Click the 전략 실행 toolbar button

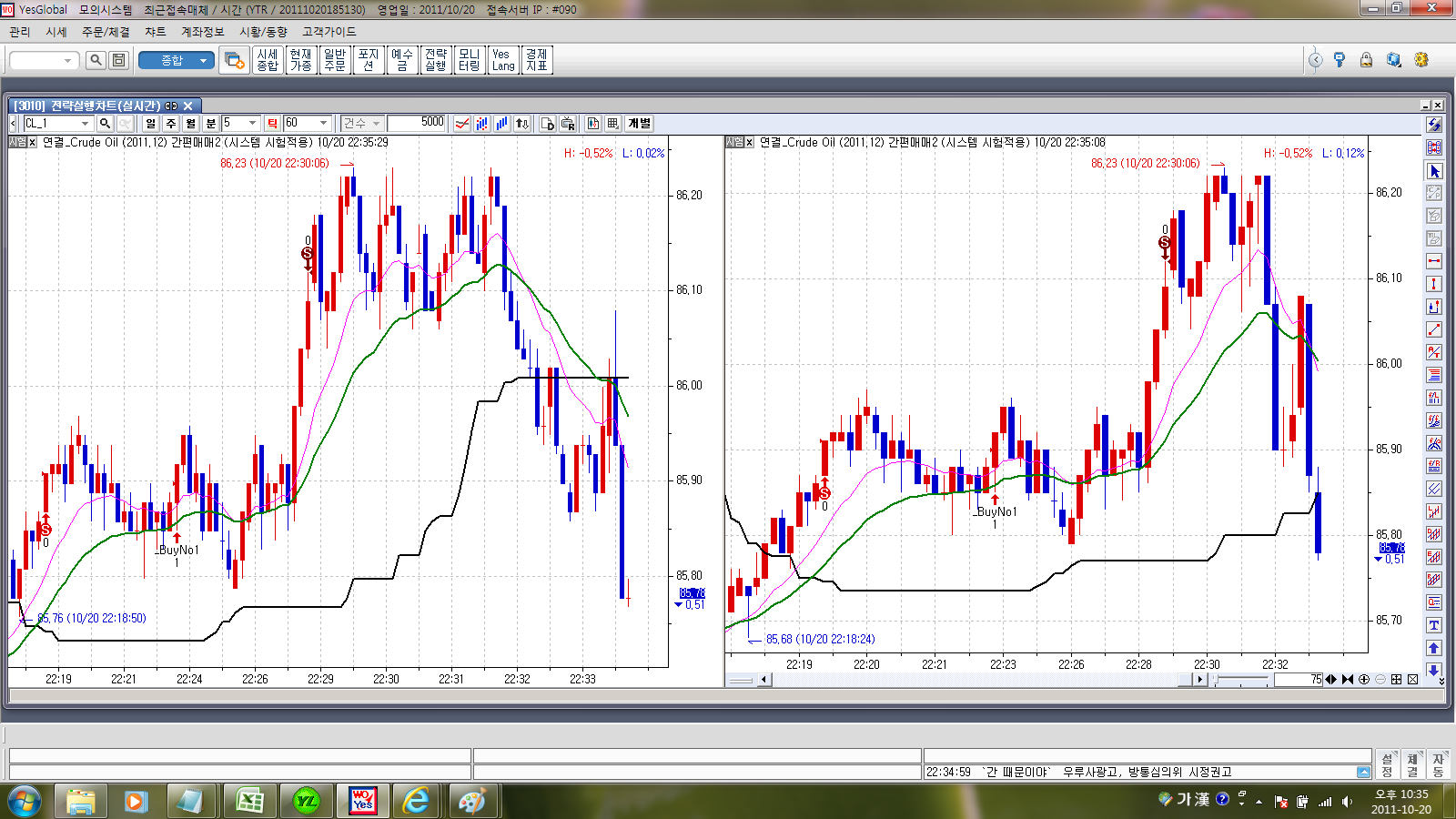coord(436,60)
